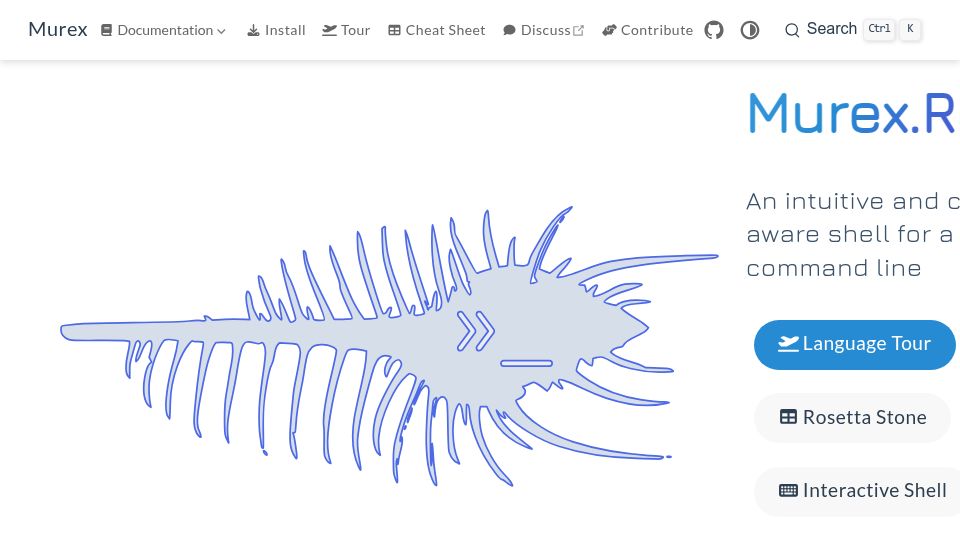Click the Ctrl key hint badge
The height and width of the screenshot is (540, 960).
click(x=879, y=29)
